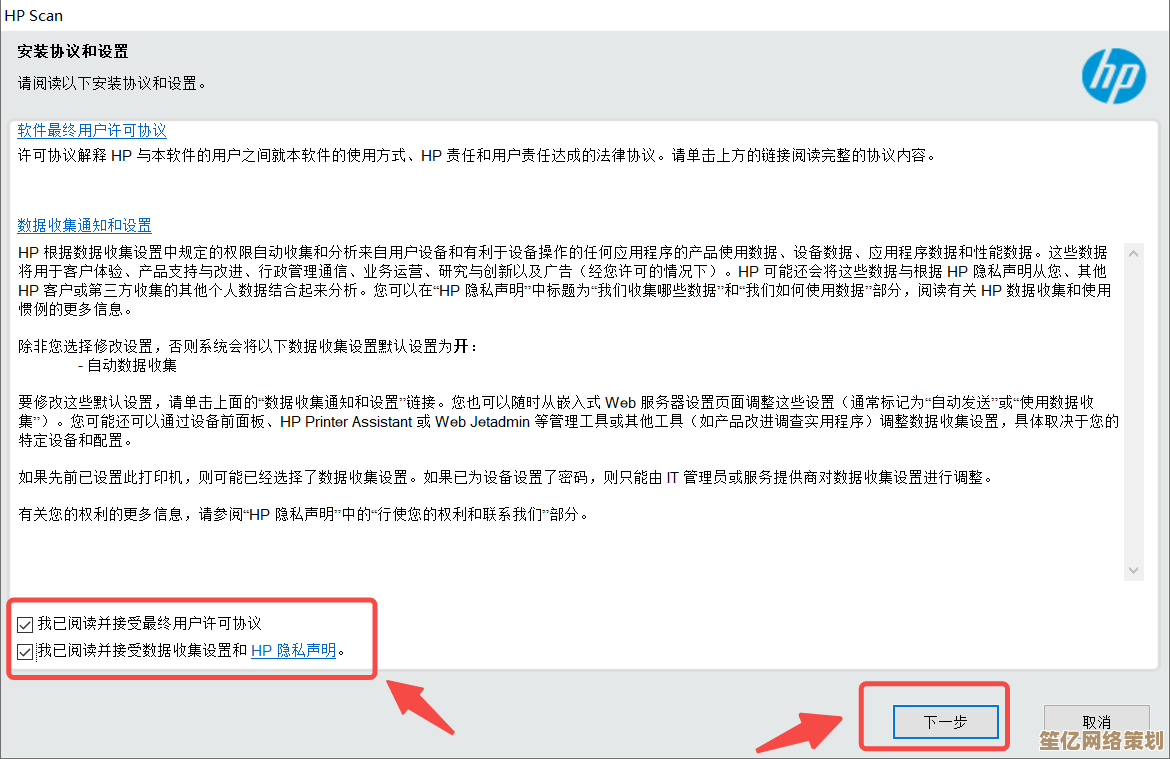Click the HP Scan window title
1170x759 pixels.
click(34, 16)
